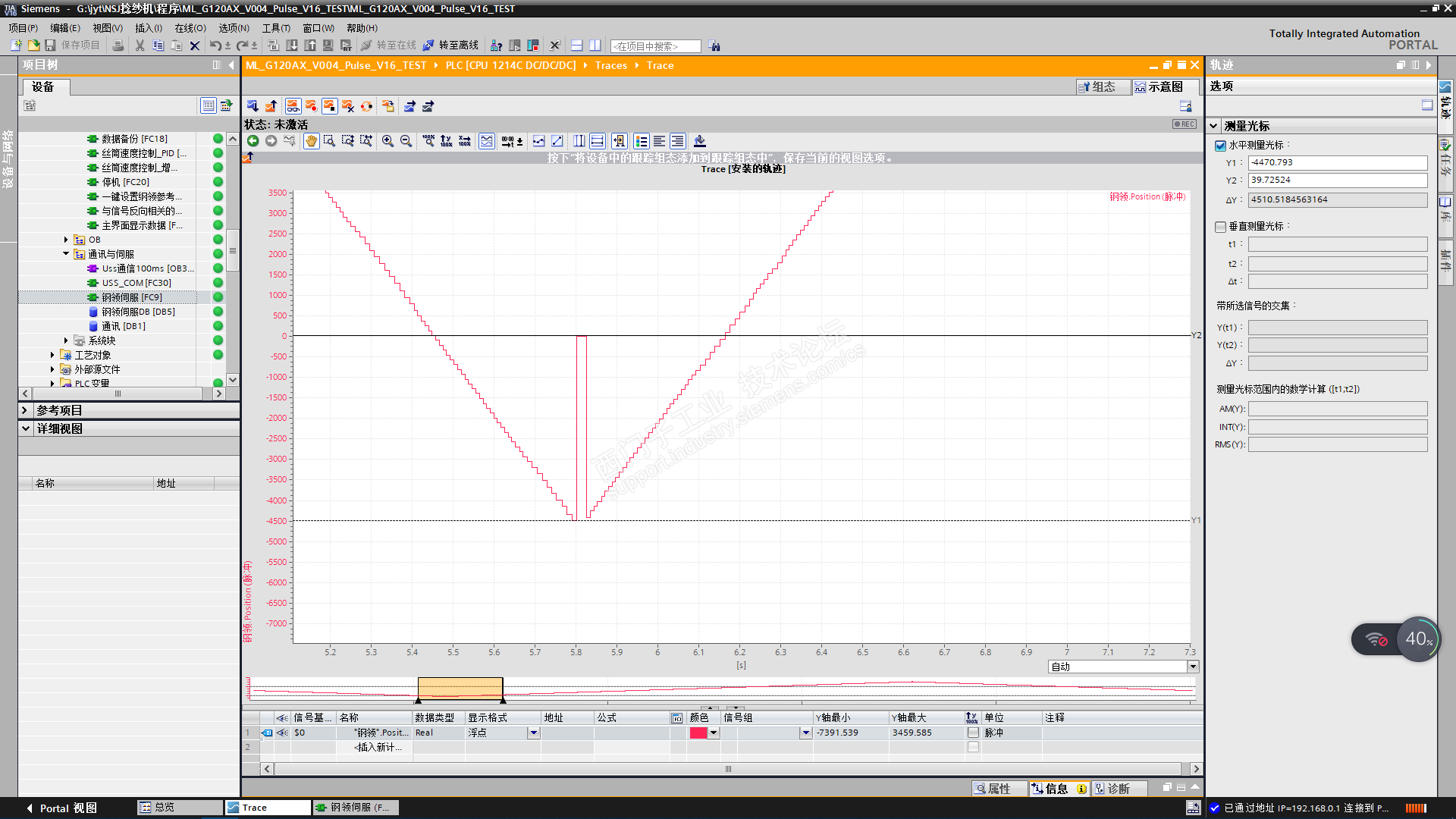
Task: Click the move view hand tool
Action: pyautogui.click(x=311, y=141)
